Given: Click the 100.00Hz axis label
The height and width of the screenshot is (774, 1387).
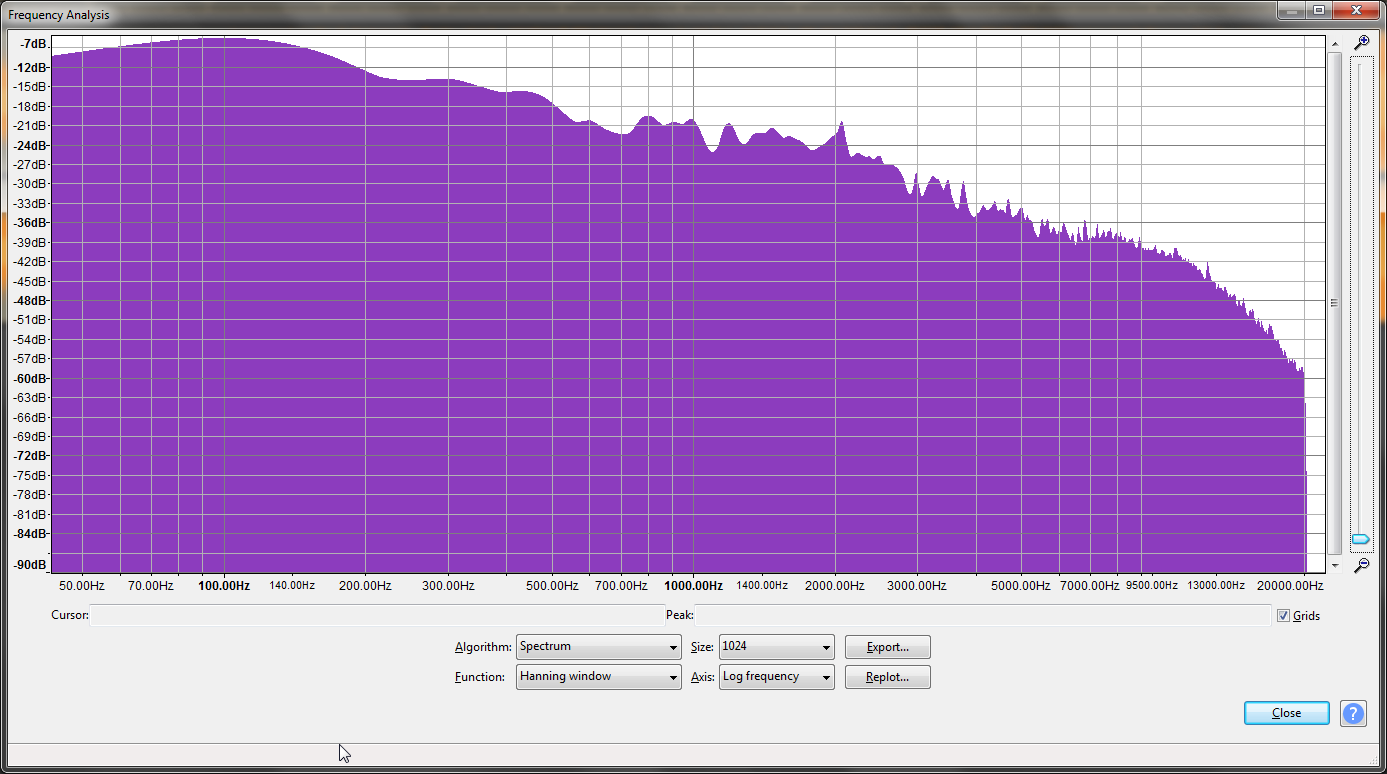Looking at the screenshot, I should [224, 586].
